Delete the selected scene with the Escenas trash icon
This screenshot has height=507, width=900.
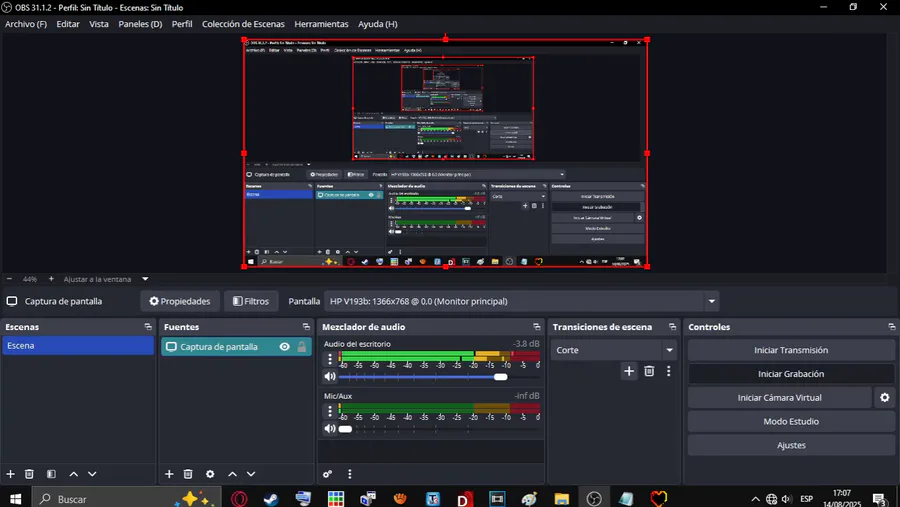click(x=29, y=474)
